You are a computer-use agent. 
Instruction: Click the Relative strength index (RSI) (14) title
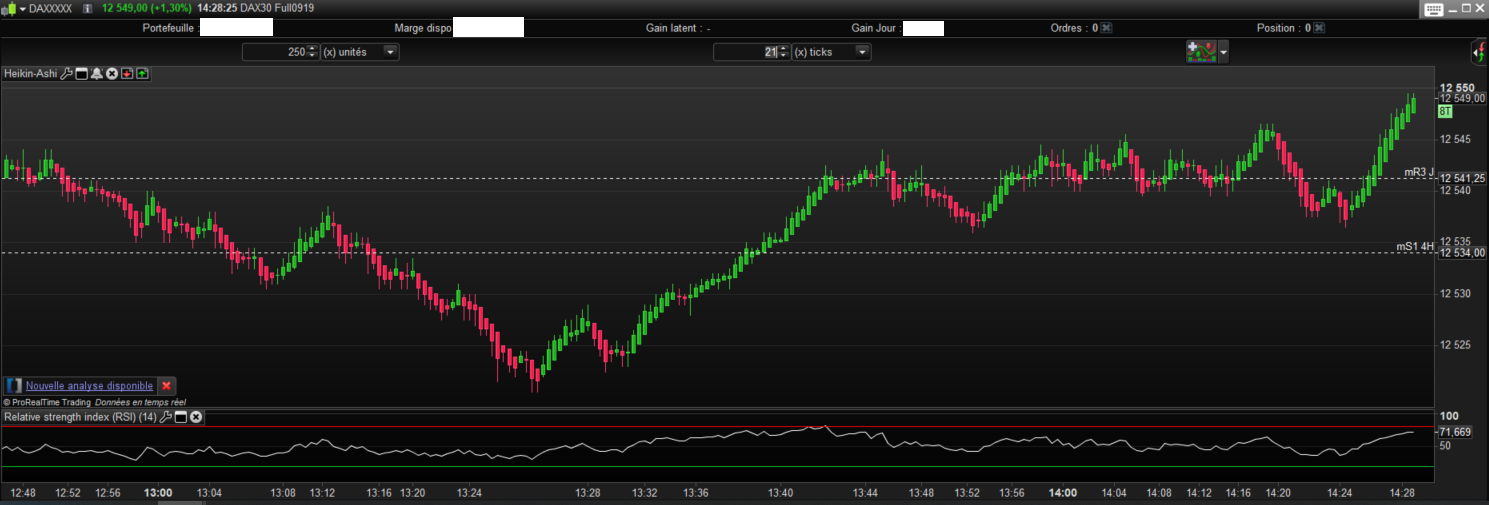tap(80, 416)
